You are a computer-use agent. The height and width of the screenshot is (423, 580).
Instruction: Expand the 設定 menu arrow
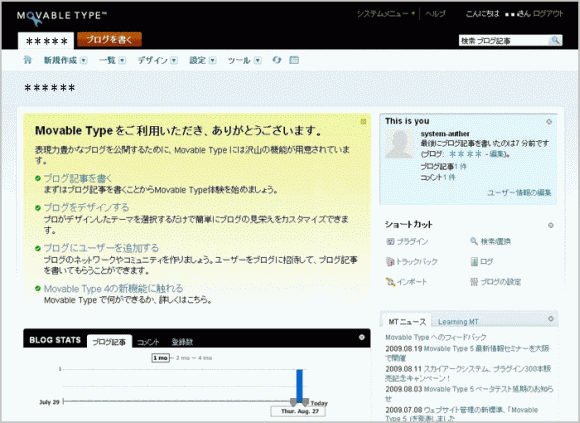212,60
